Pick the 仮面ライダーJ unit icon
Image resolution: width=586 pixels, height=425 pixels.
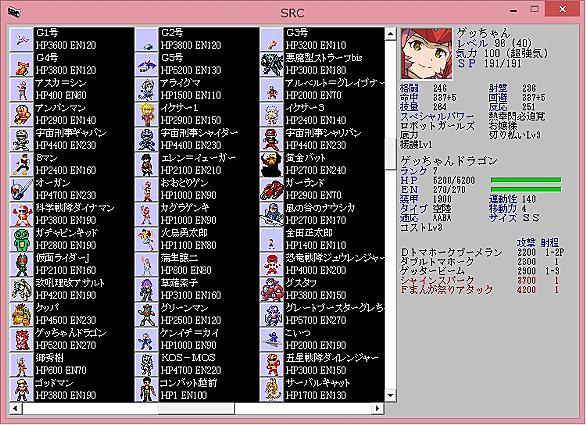[x=21, y=265]
